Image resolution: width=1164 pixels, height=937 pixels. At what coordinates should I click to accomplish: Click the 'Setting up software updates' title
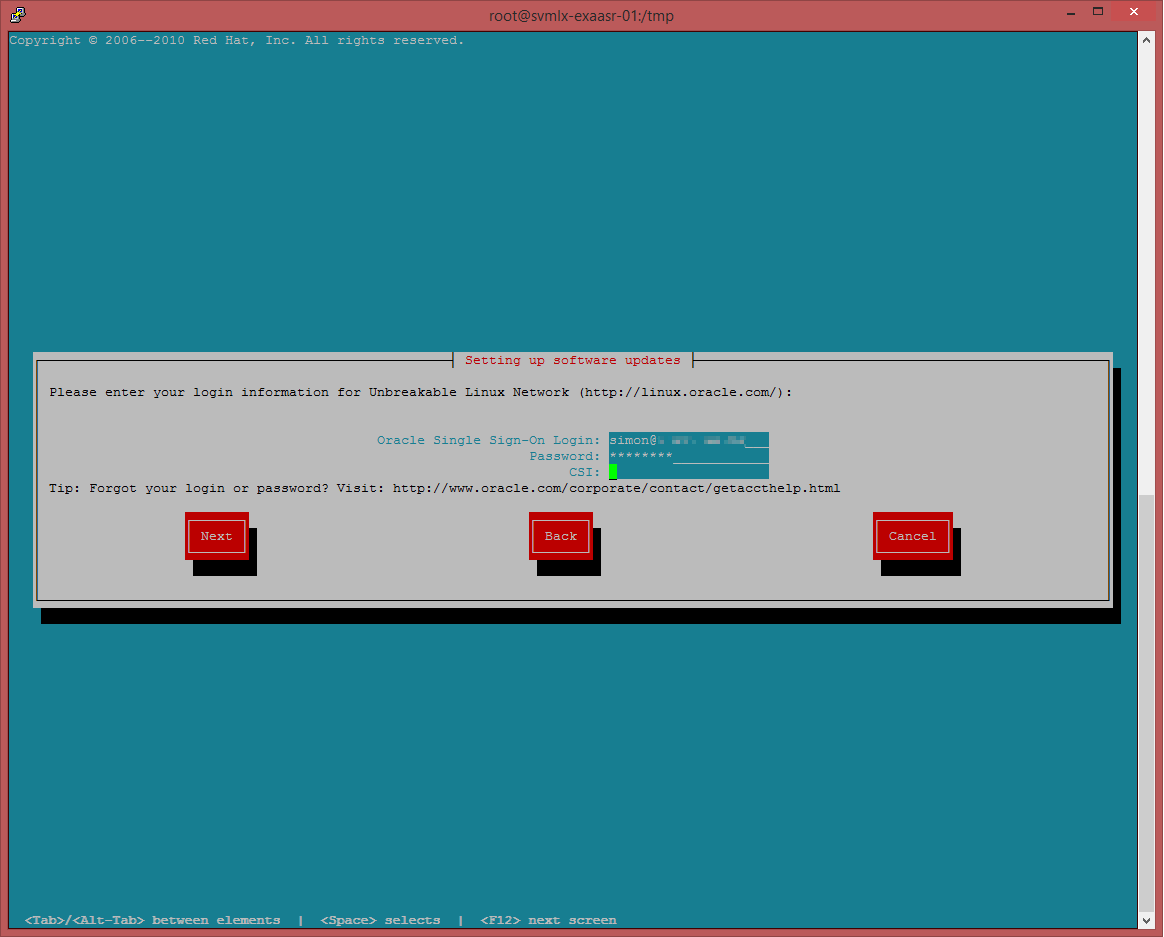(x=572, y=360)
